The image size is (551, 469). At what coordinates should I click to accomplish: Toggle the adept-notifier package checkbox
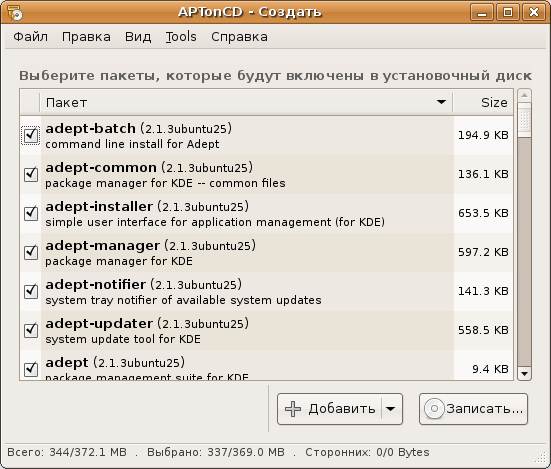click(31, 291)
